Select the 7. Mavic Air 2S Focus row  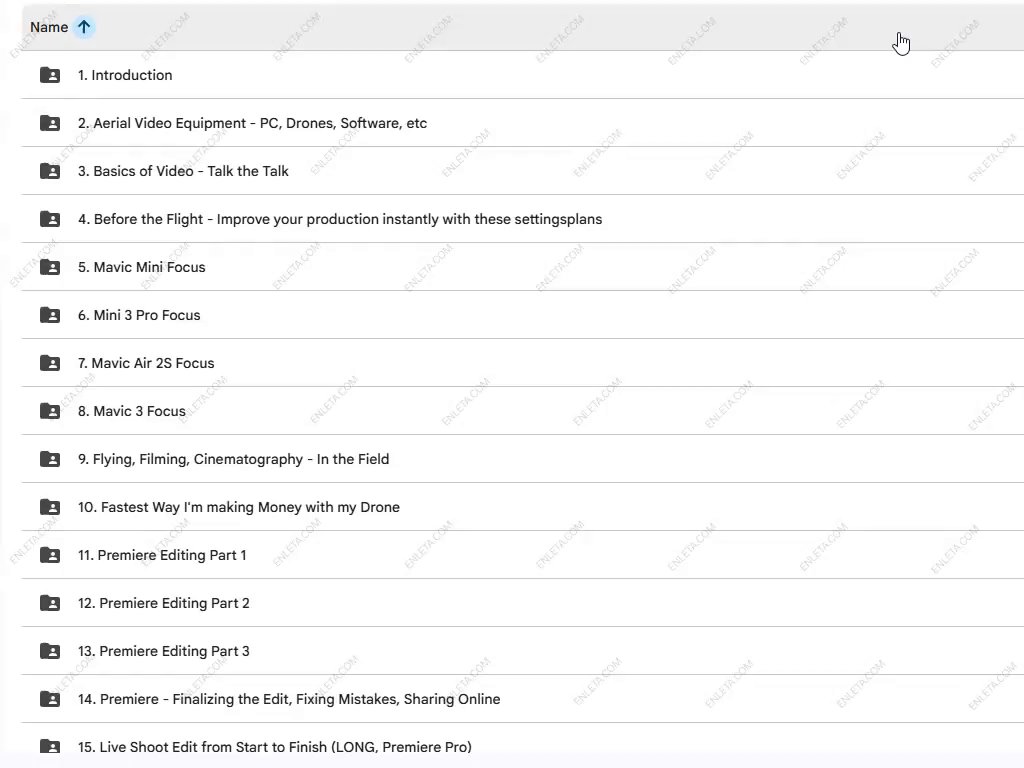click(146, 363)
